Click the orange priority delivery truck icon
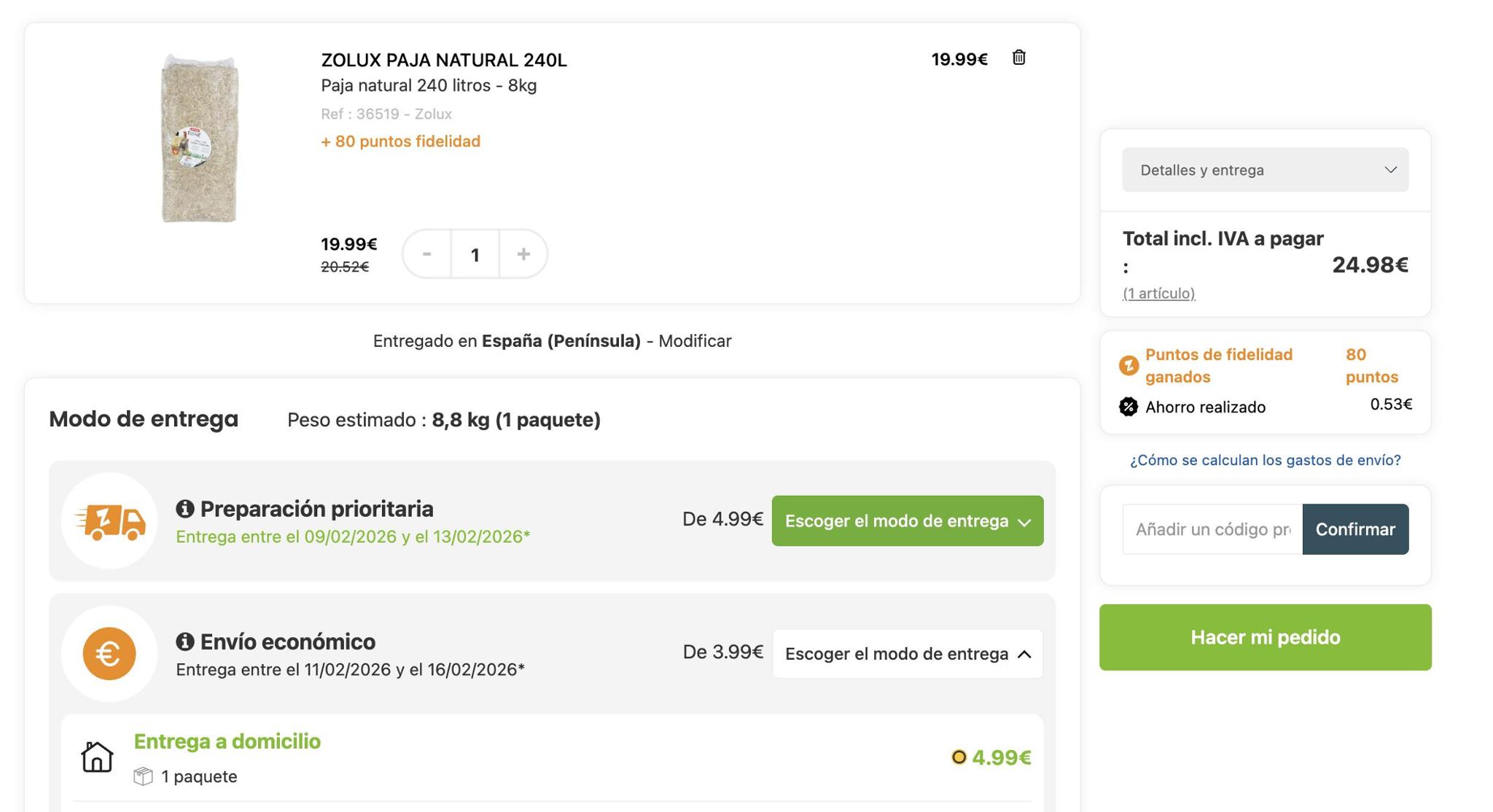Viewport: 1493px width, 812px height. [110, 521]
